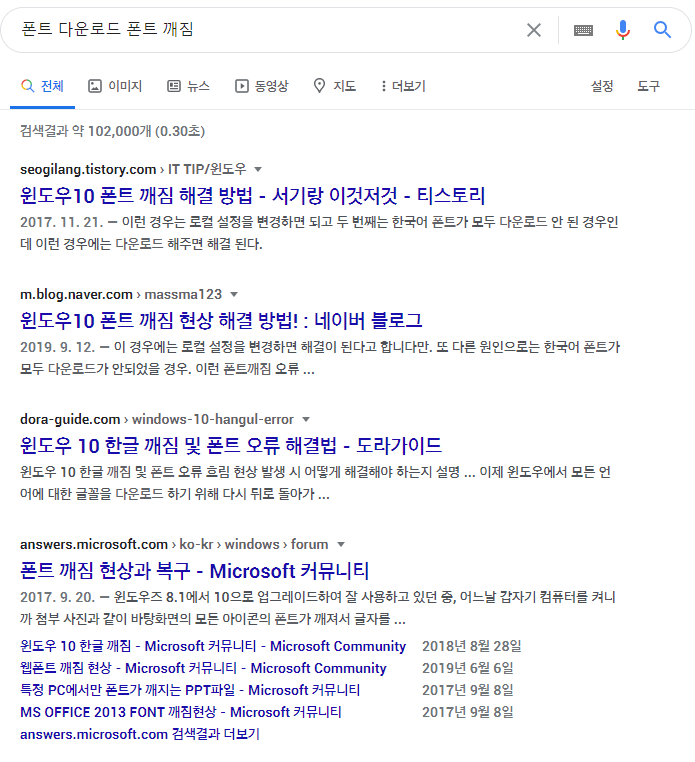695x762 pixels.
Task: Open the MS OFFICE 2013 FONT 깨짐현상 sublink
Action: 180,712
